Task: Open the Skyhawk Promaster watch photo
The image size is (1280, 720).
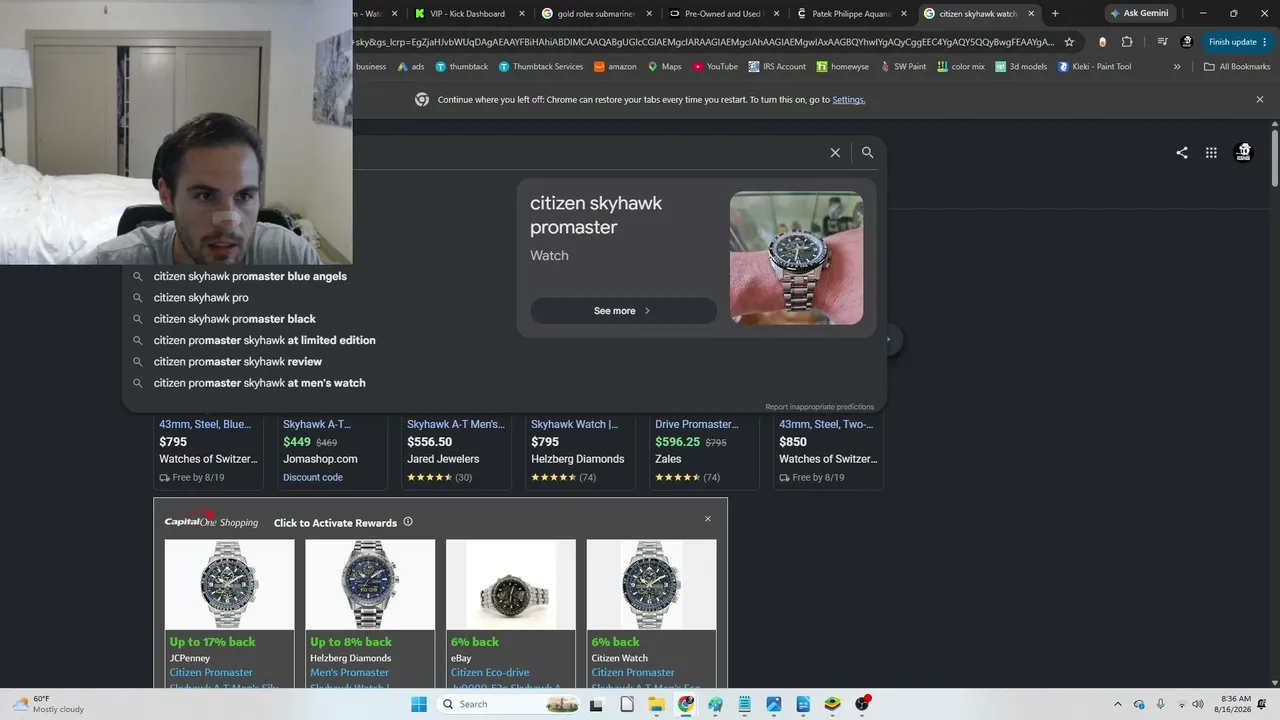Action: (x=796, y=258)
